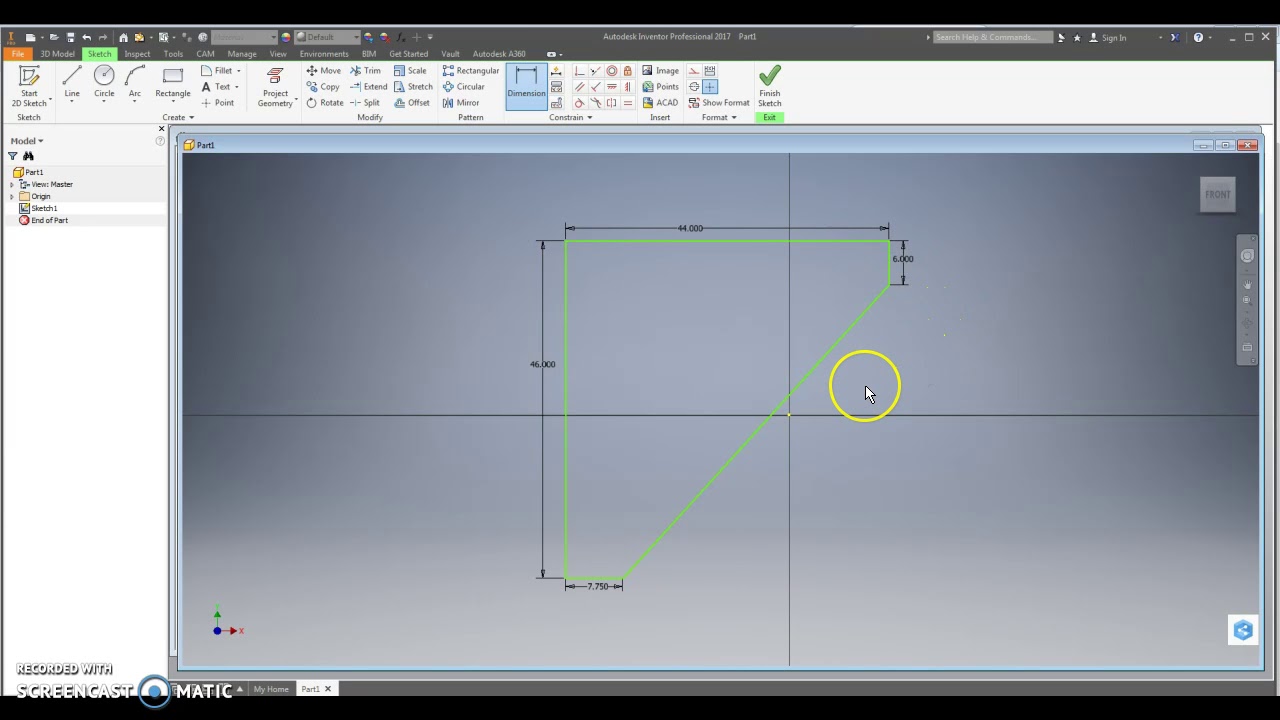Click the FRONT ViewCube face

click(x=1217, y=195)
